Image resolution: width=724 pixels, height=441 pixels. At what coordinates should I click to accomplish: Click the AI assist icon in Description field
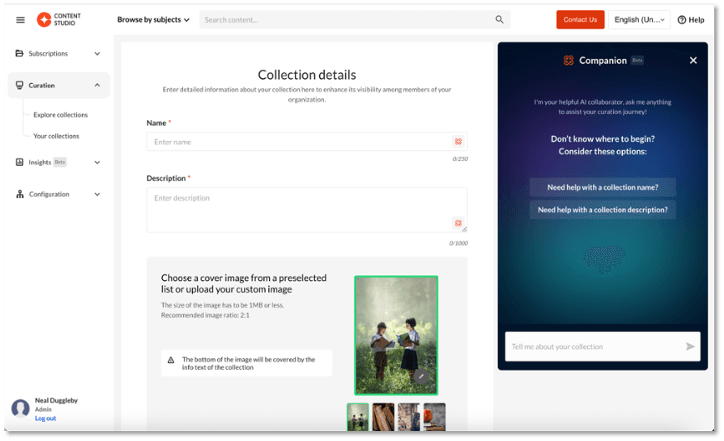[458, 223]
